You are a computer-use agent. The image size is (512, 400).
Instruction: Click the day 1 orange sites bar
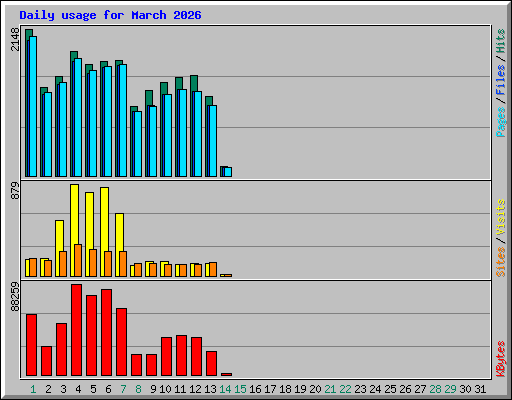pos(33,267)
